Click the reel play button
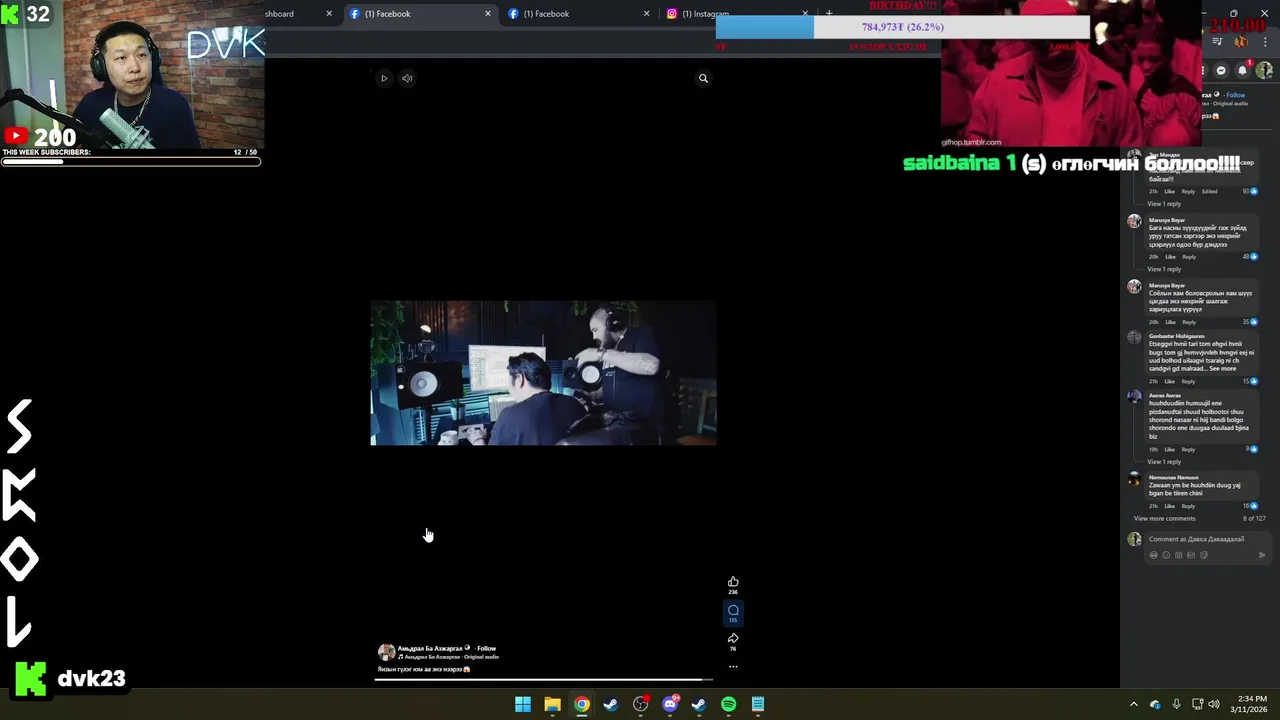This screenshot has width=1280, height=720. click(384, 78)
